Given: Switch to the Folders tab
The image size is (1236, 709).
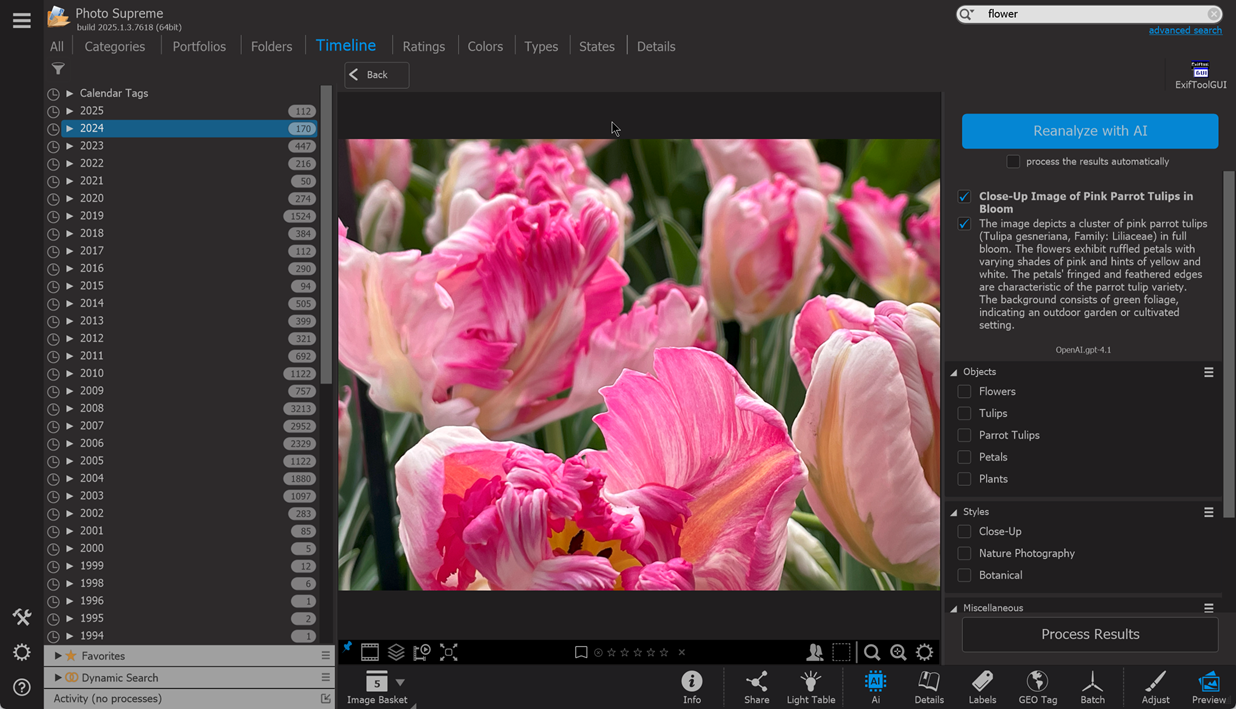Looking at the screenshot, I should pos(271,46).
